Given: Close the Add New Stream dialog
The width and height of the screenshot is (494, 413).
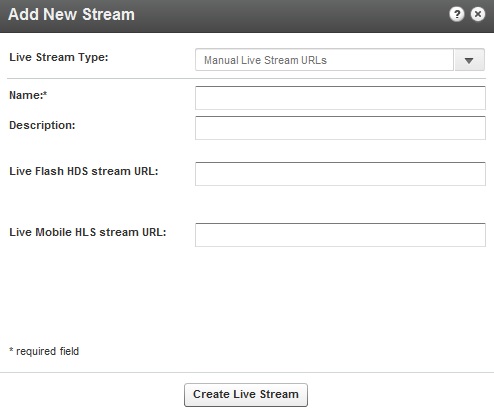Looking at the screenshot, I should coord(478,14).
